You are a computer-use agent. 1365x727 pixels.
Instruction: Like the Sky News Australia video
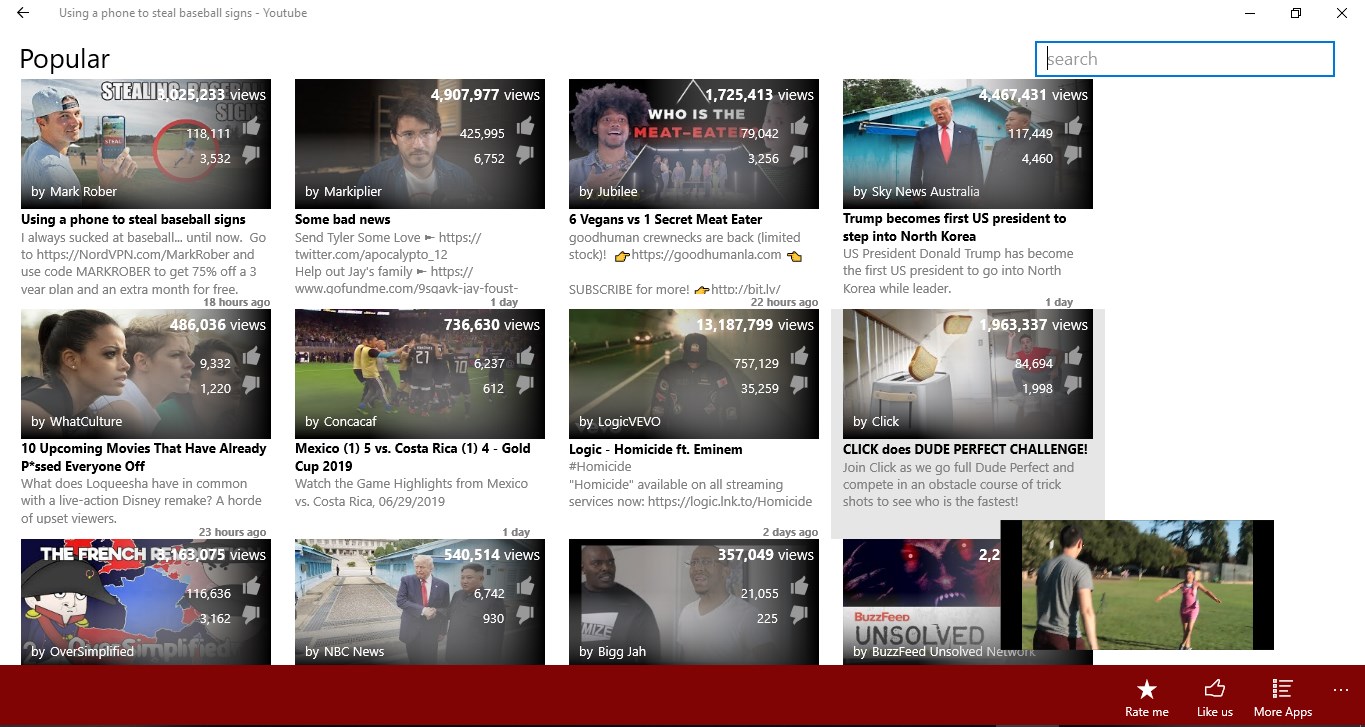[x=1073, y=127]
